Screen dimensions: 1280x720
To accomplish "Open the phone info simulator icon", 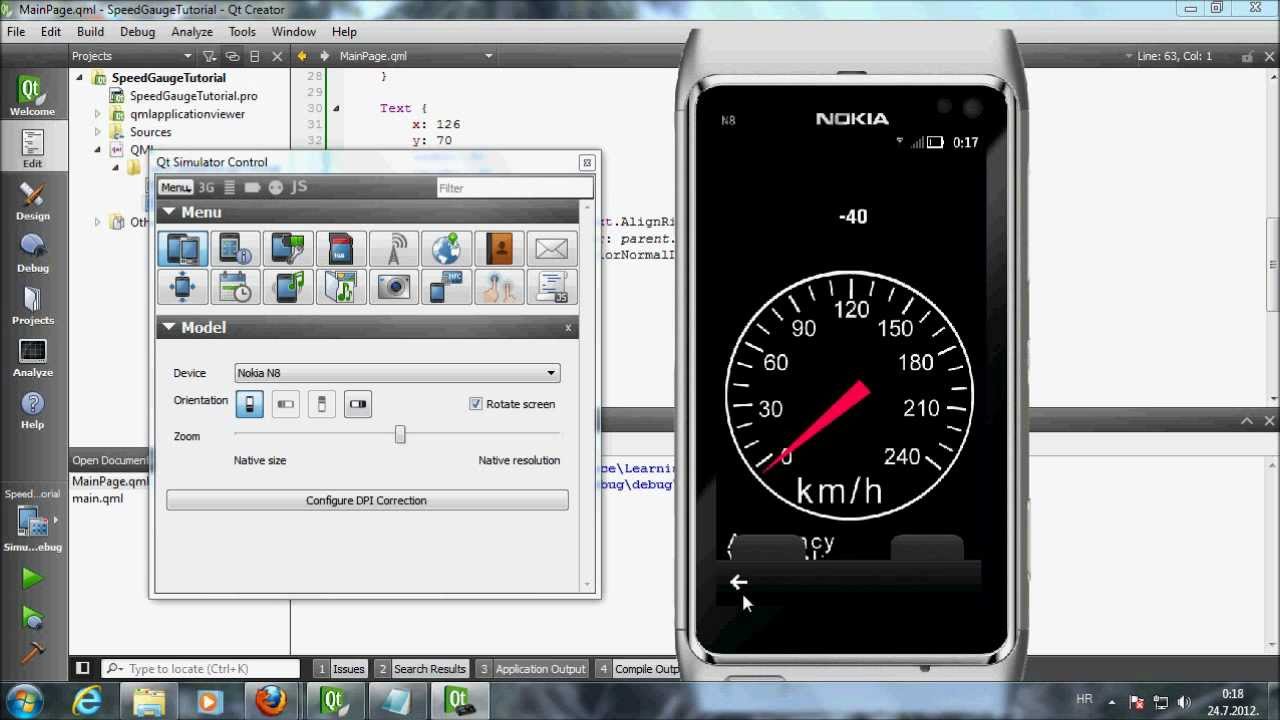I will click(x=235, y=248).
